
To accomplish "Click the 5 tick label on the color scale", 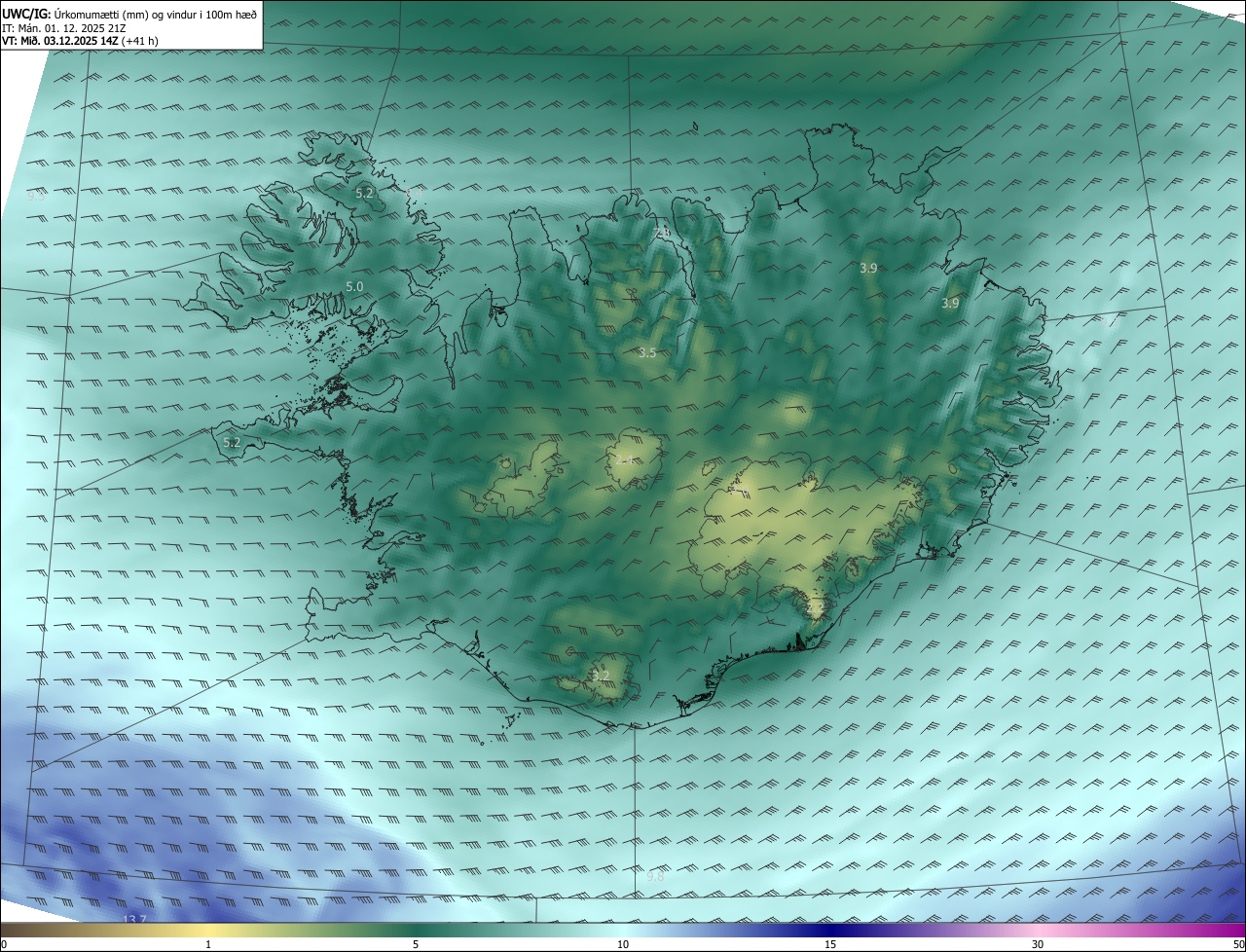I will coord(416,944).
